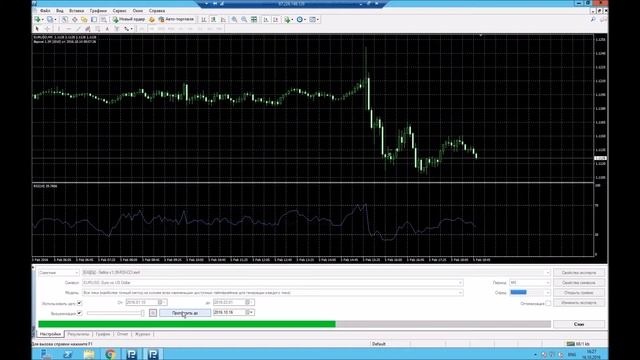This screenshot has height=360, width=640.
Task: Switch to the 'График' tester tab
Action: pos(103,334)
